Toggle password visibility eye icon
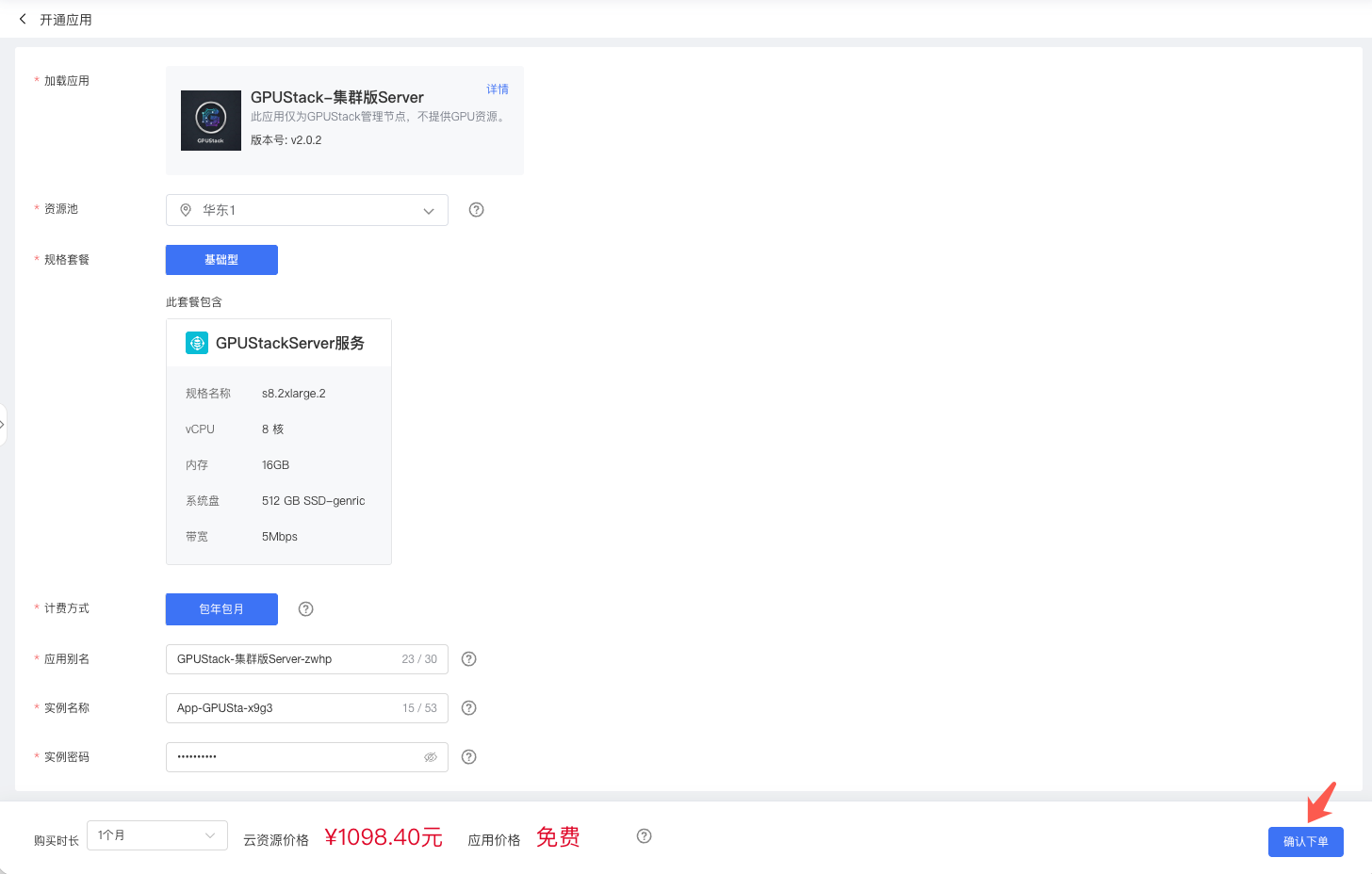This screenshot has height=874, width=1372. click(x=431, y=757)
